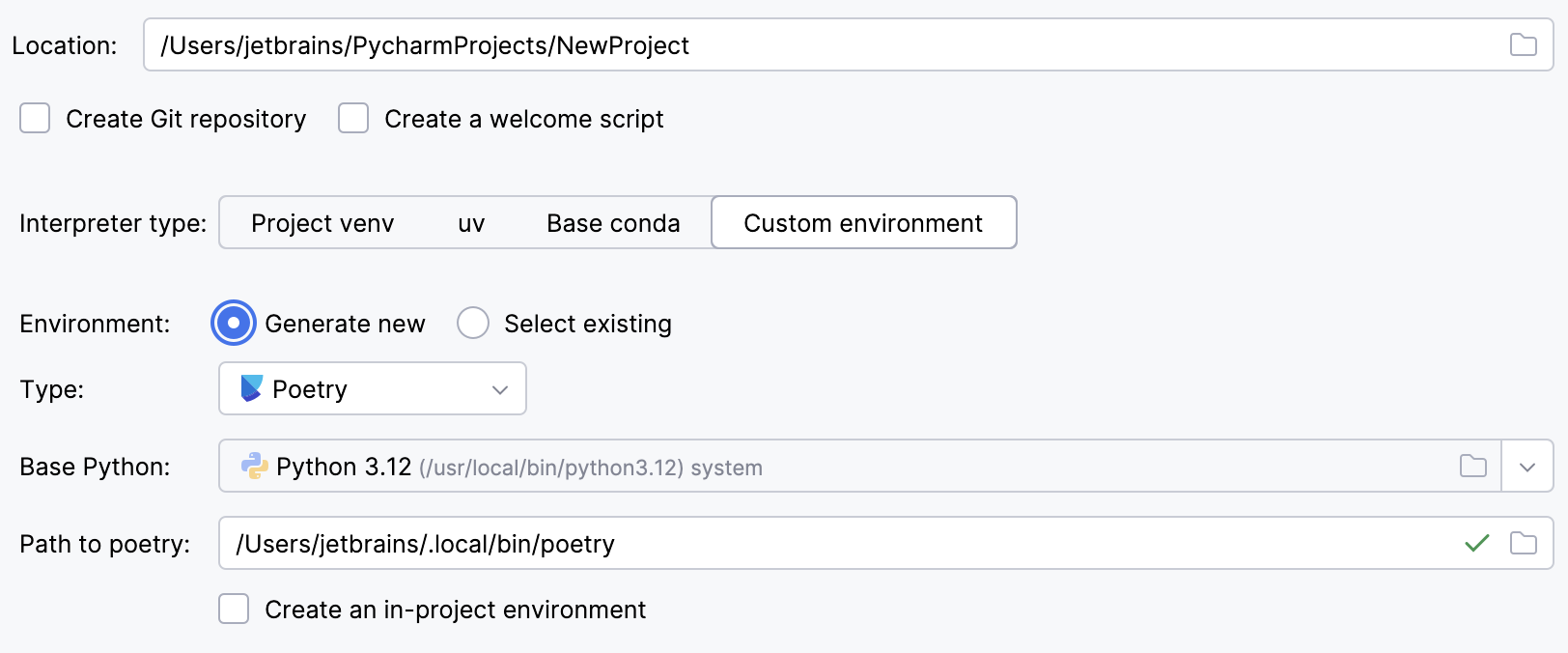Click the folder icon in Path to poetry field
Image resolution: width=1568 pixels, height=653 pixels.
1523,543
